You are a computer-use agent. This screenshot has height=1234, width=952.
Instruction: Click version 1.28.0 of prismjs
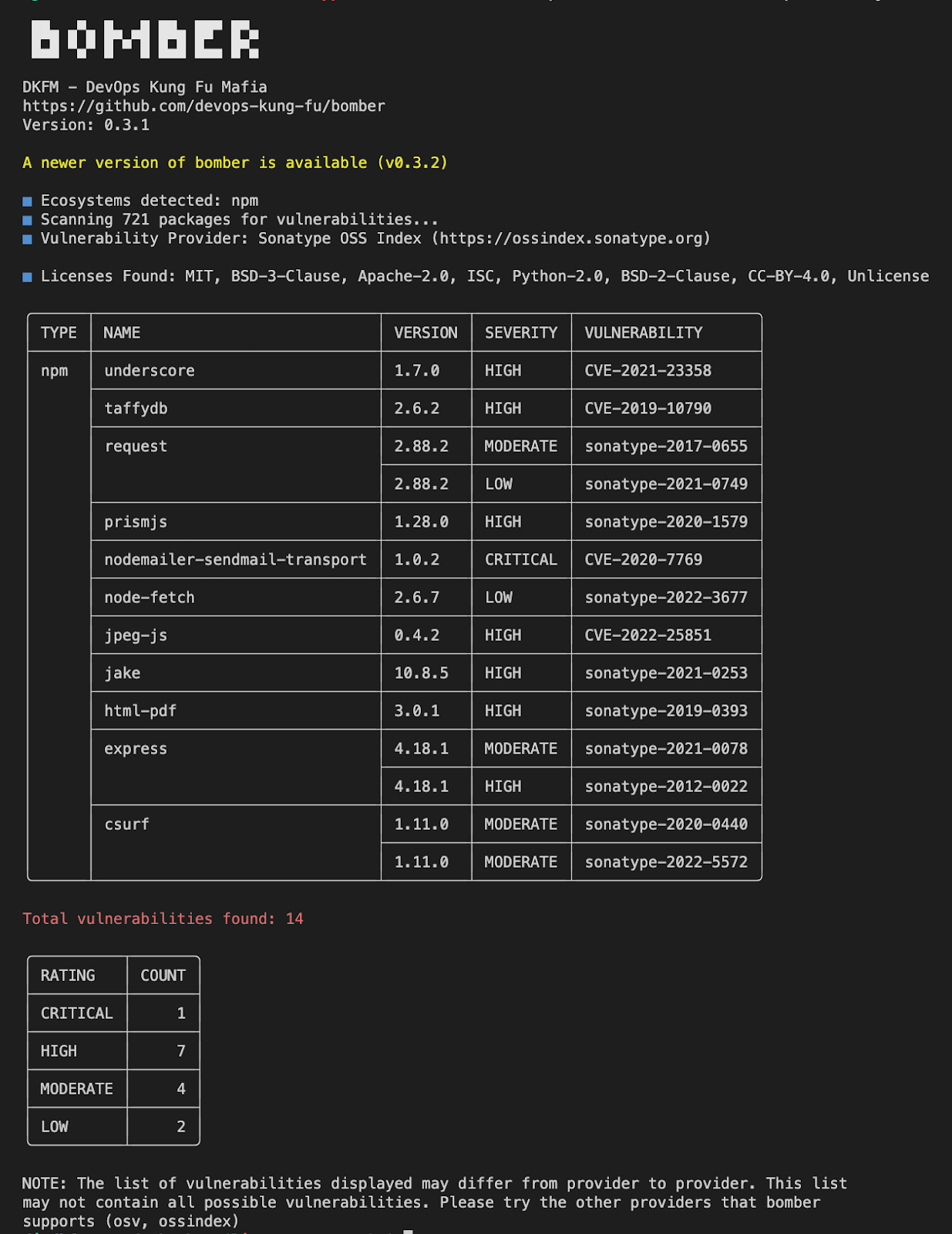click(422, 522)
